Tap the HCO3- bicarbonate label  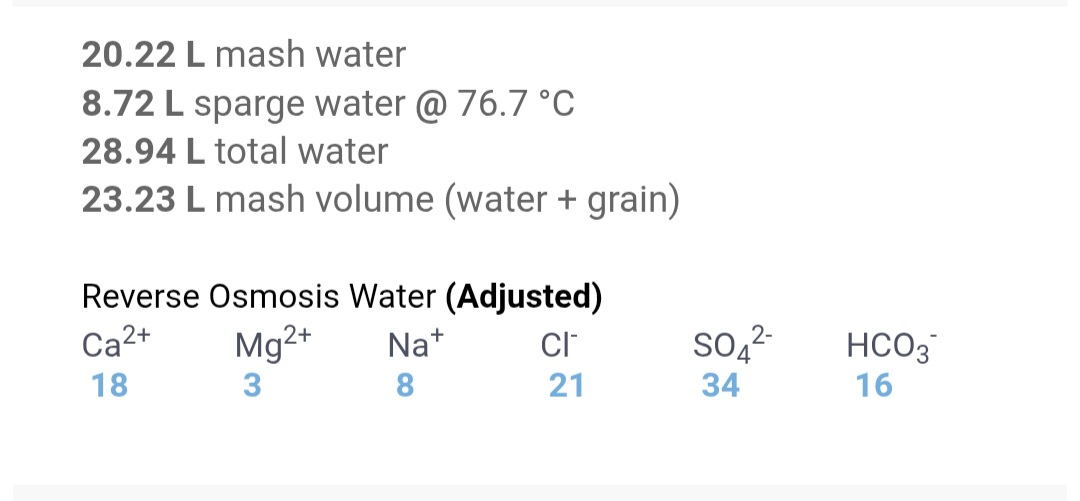(x=891, y=345)
